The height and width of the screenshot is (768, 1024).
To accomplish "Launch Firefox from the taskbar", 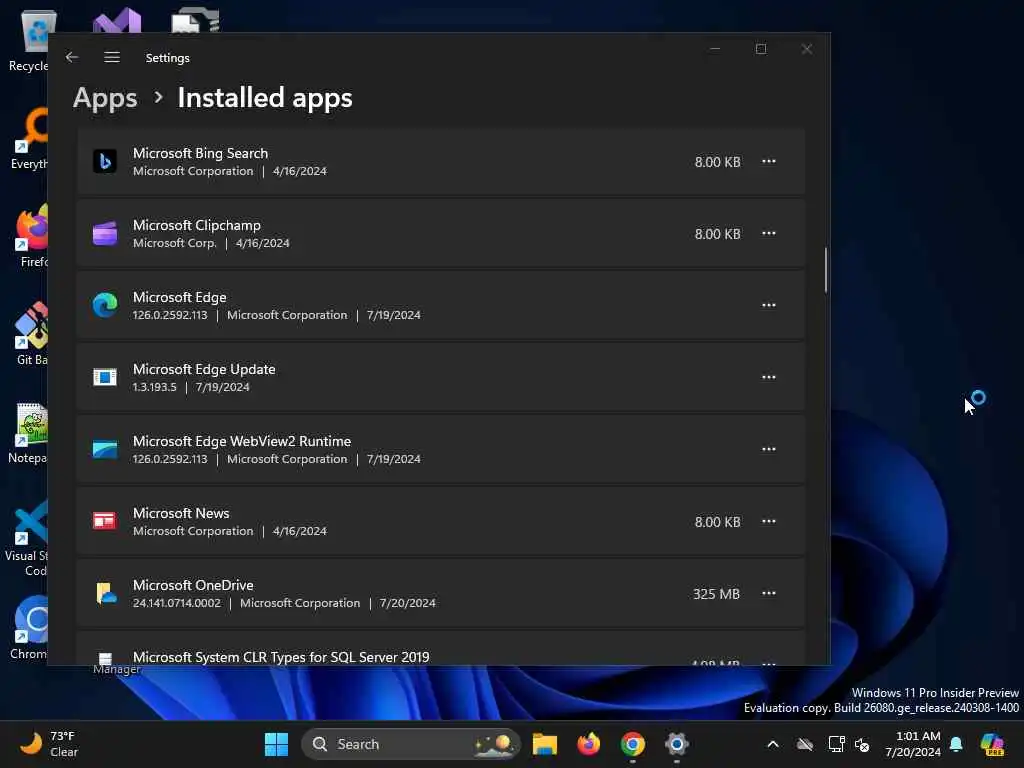I will click(588, 744).
